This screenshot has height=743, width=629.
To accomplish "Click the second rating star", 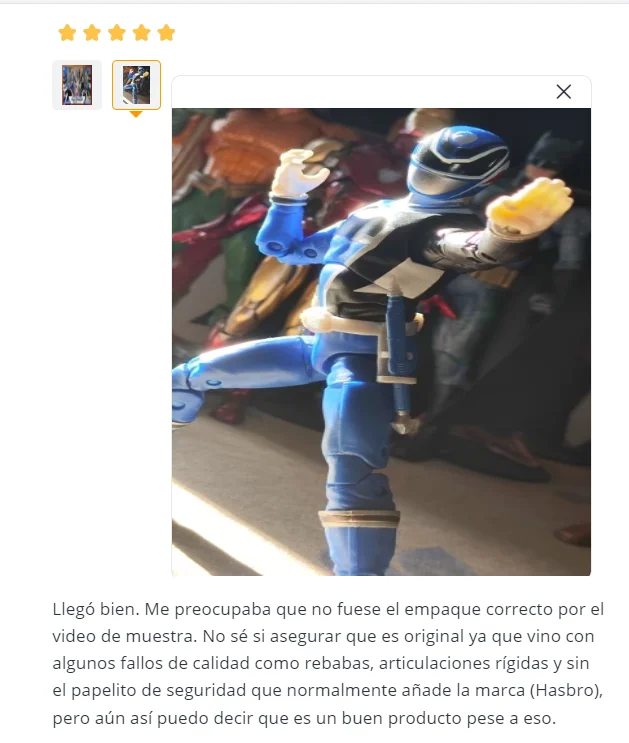I will (x=92, y=33).
